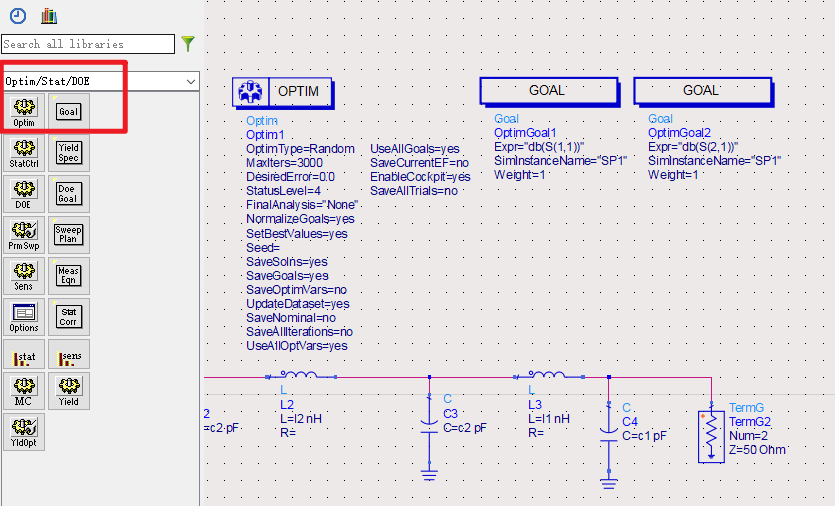Select the MC Monte Carlo palette icon

(x=24, y=391)
